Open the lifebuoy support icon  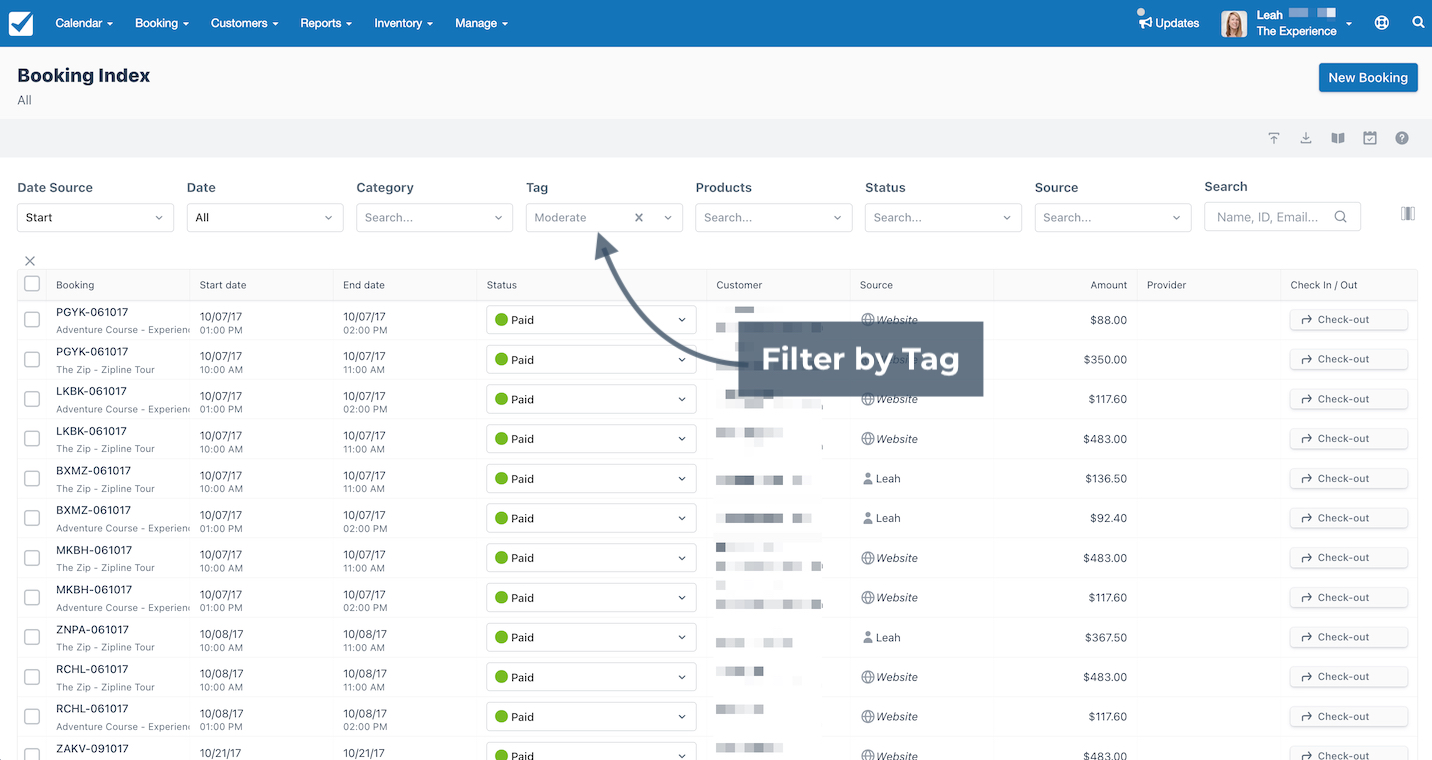click(1382, 23)
